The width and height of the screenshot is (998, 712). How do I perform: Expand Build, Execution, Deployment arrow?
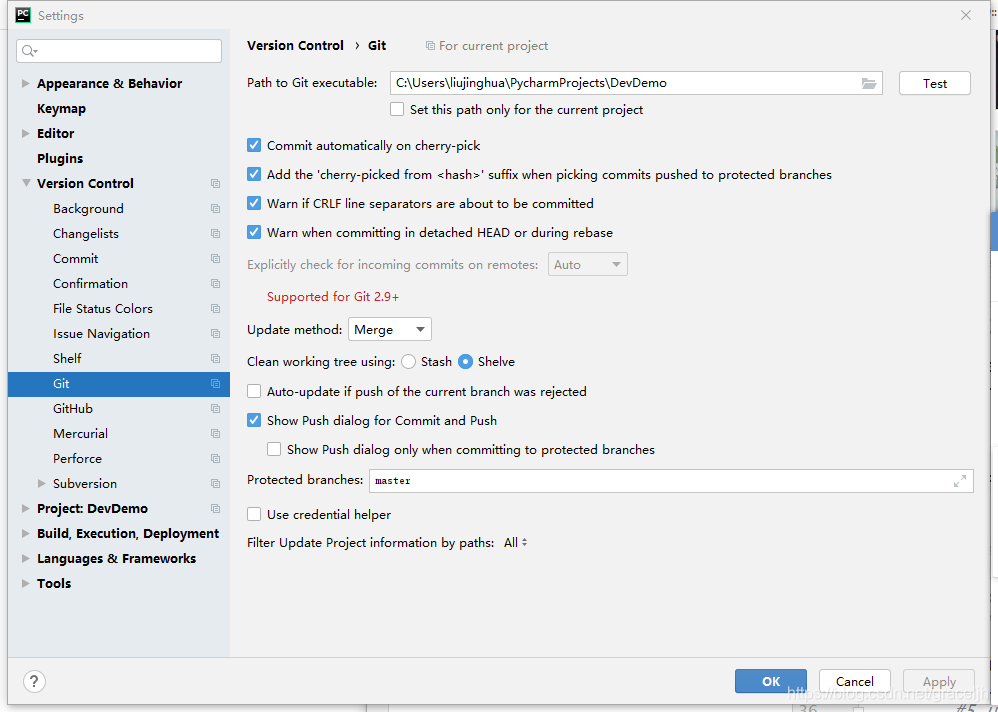(x=25, y=533)
